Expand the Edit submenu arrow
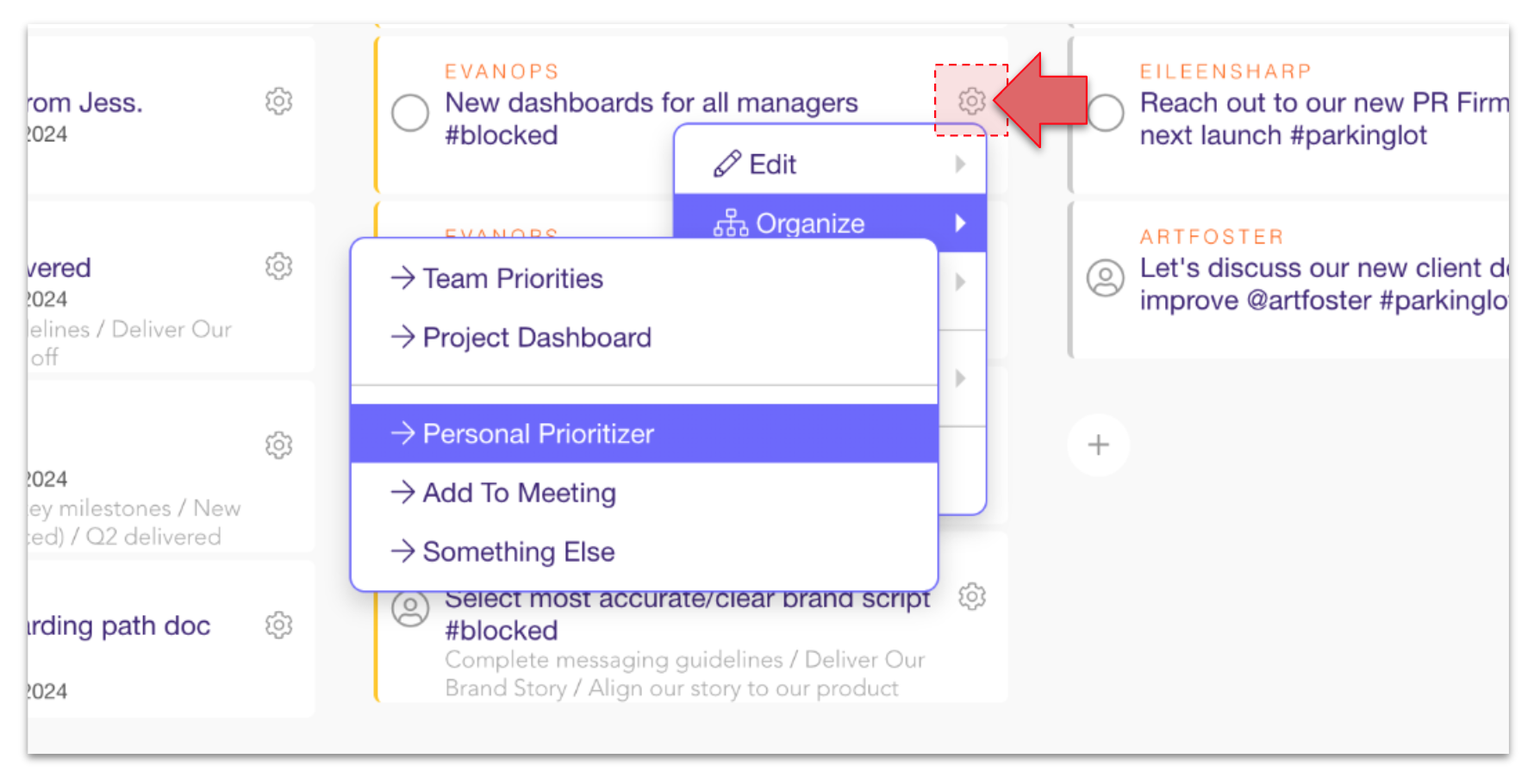This screenshot has height=784, width=1534. coord(960,164)
